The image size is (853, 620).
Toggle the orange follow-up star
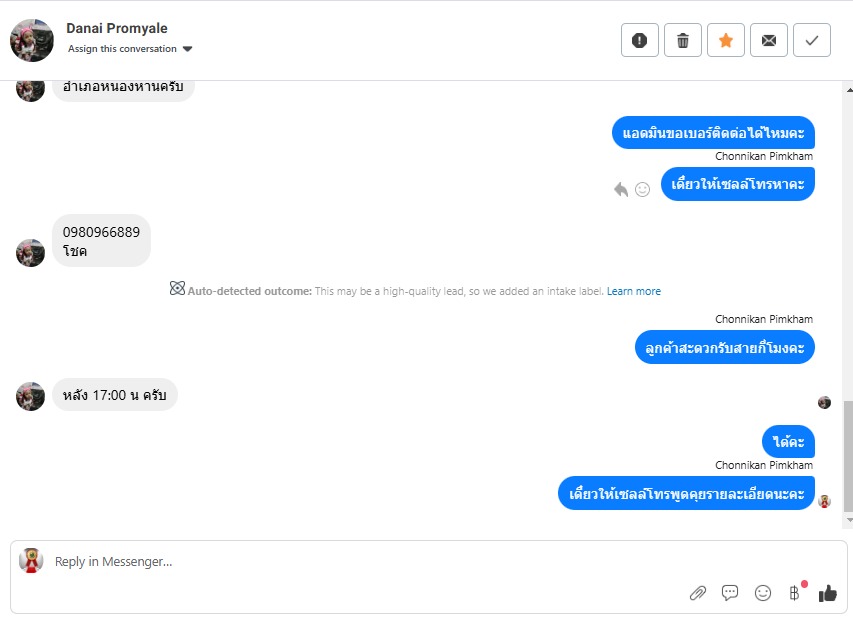726,40
